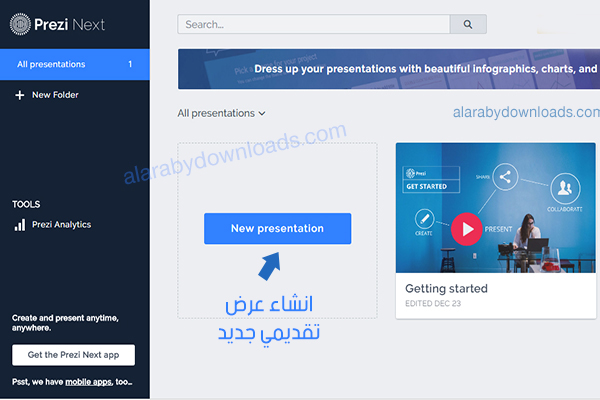The image size is (600, 400).
Task: Click the plus icon beside New Folder
Action: coord(20,95)
